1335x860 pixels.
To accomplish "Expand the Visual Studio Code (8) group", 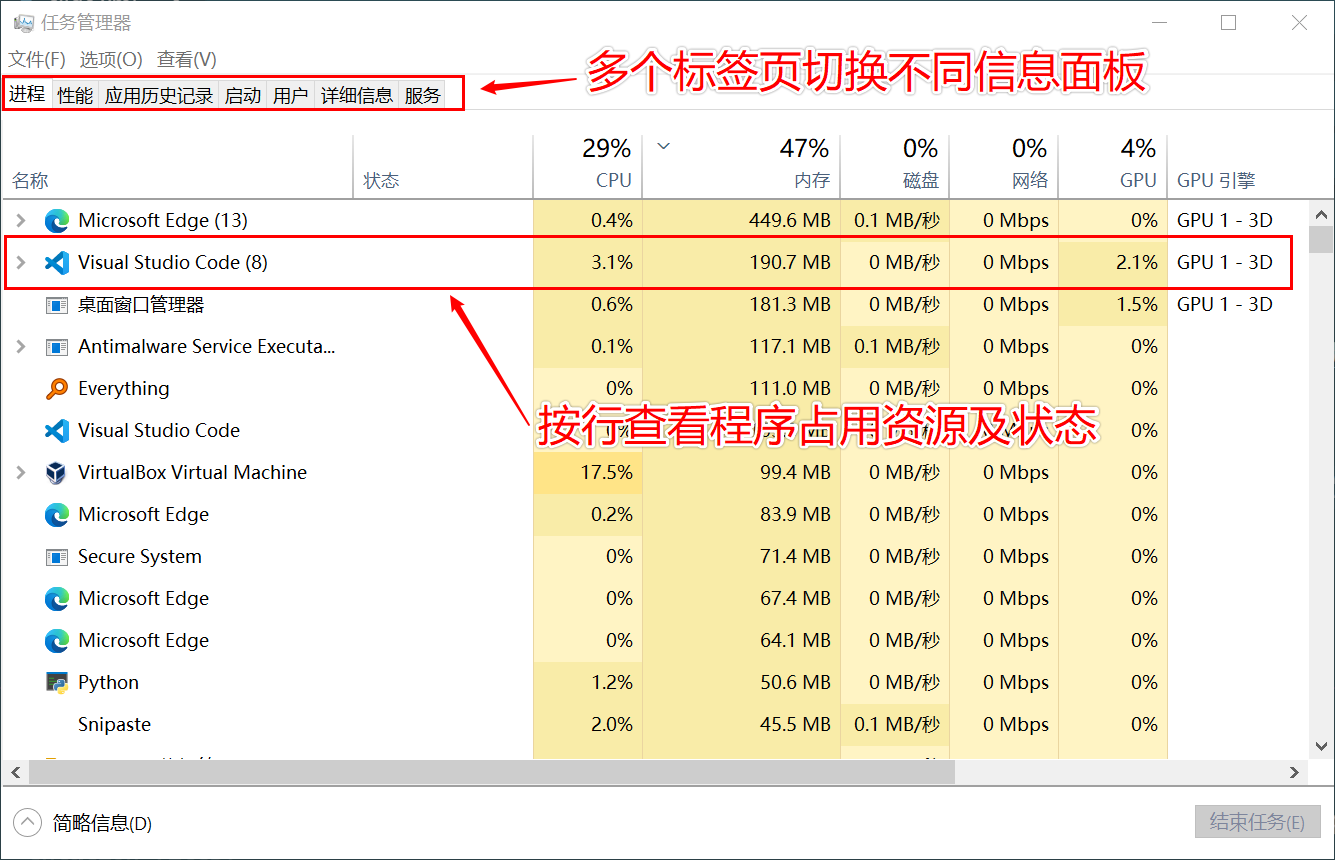I will point(21,262).
